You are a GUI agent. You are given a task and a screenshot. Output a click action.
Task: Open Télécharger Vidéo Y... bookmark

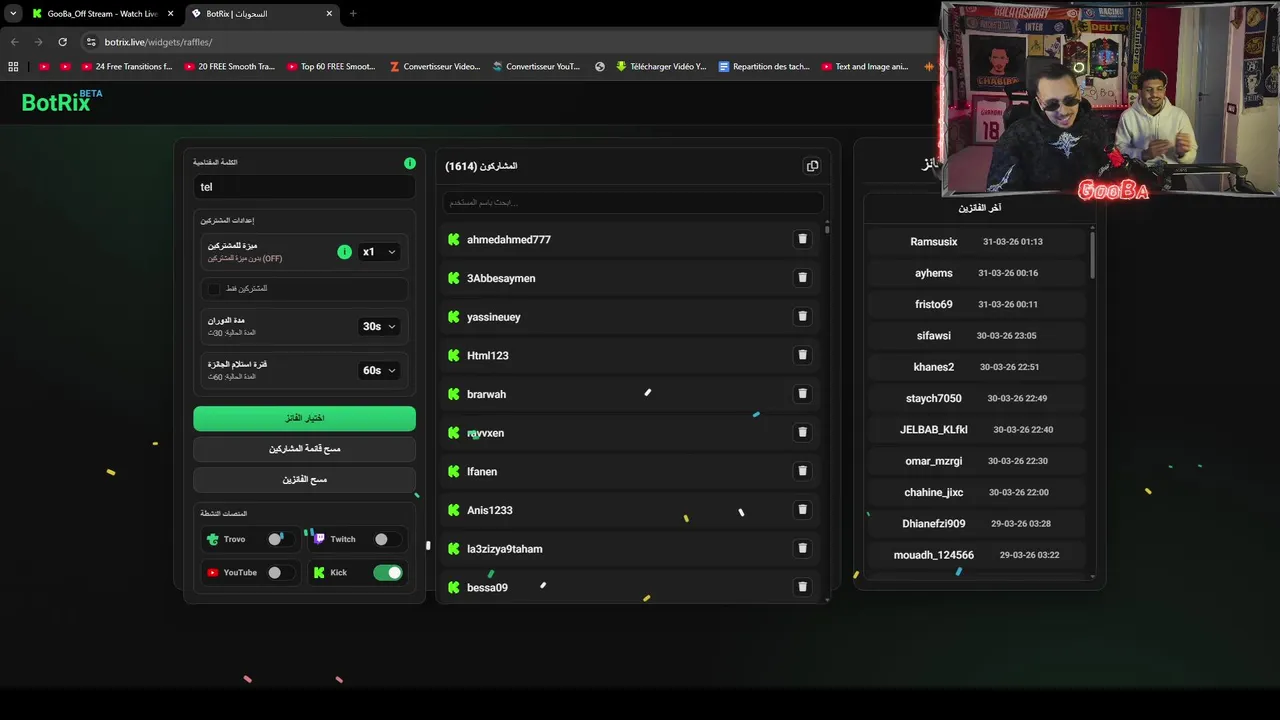click(661, 67)
